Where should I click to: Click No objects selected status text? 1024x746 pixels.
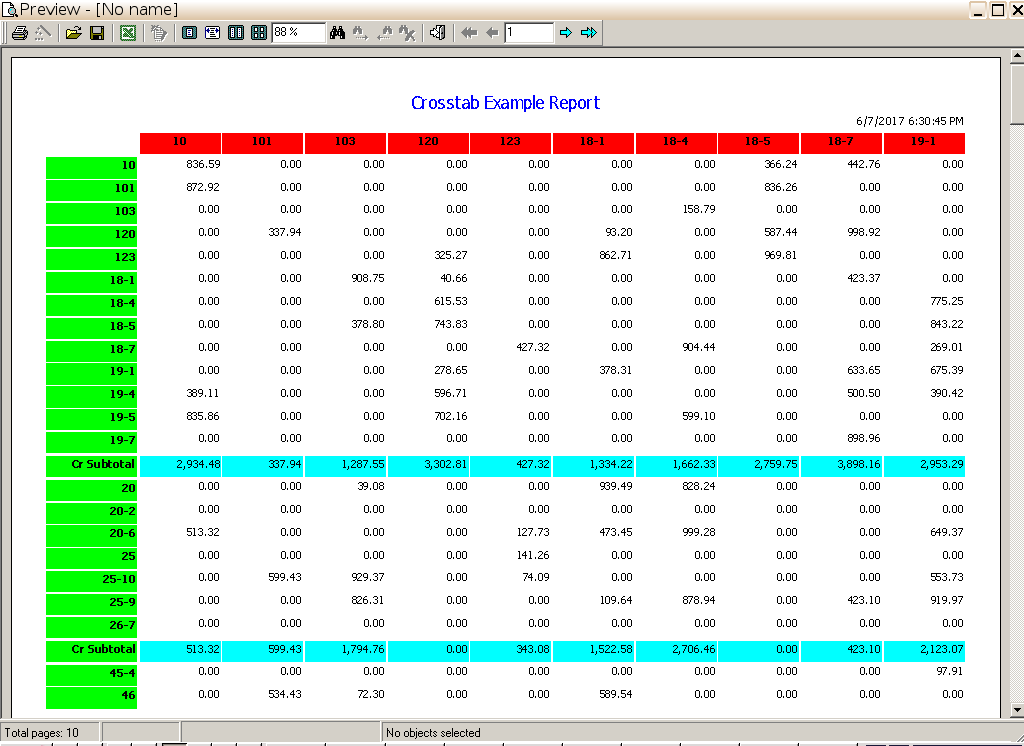pos(433,734)
